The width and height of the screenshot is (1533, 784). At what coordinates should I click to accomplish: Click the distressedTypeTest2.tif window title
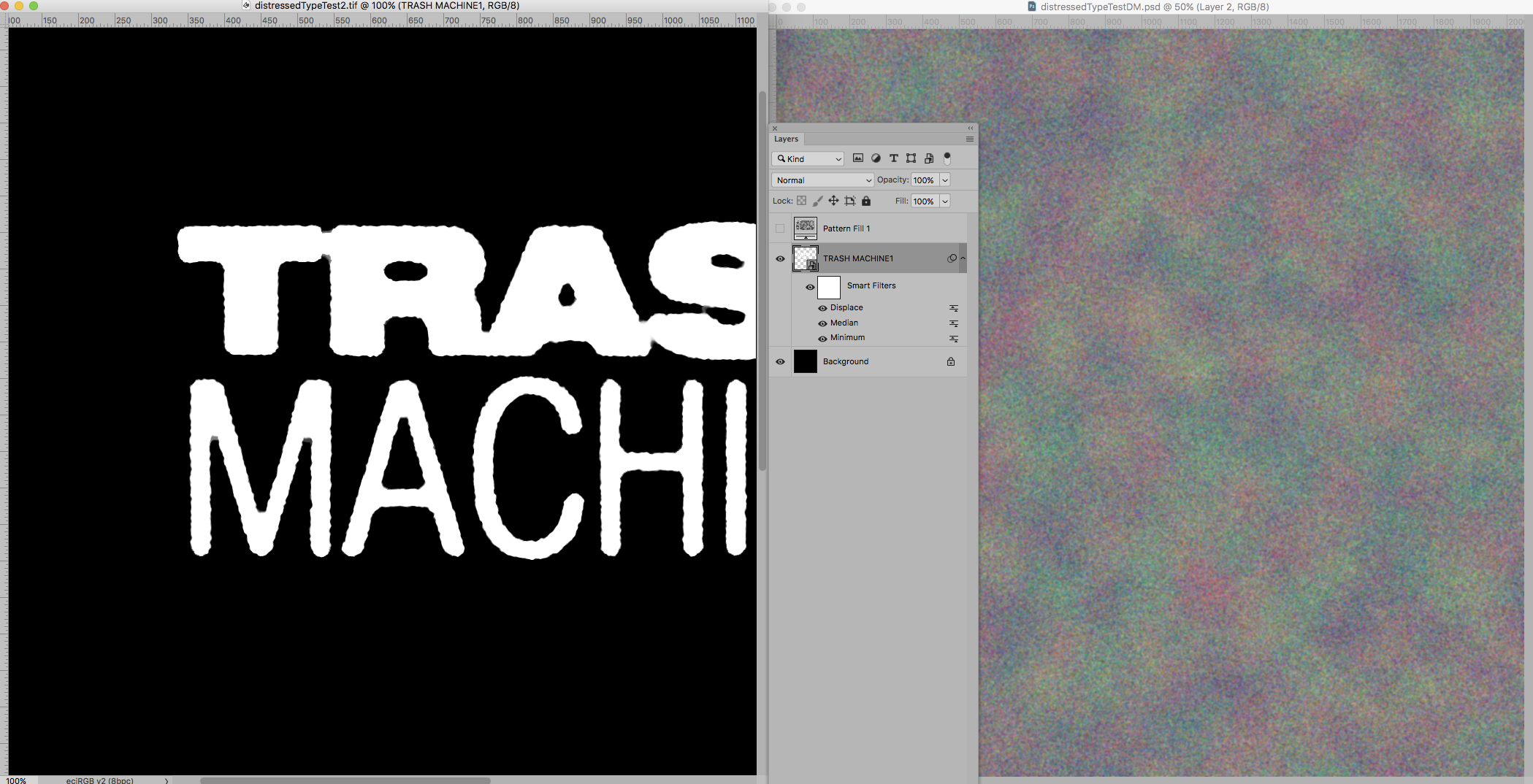(387, 6)
